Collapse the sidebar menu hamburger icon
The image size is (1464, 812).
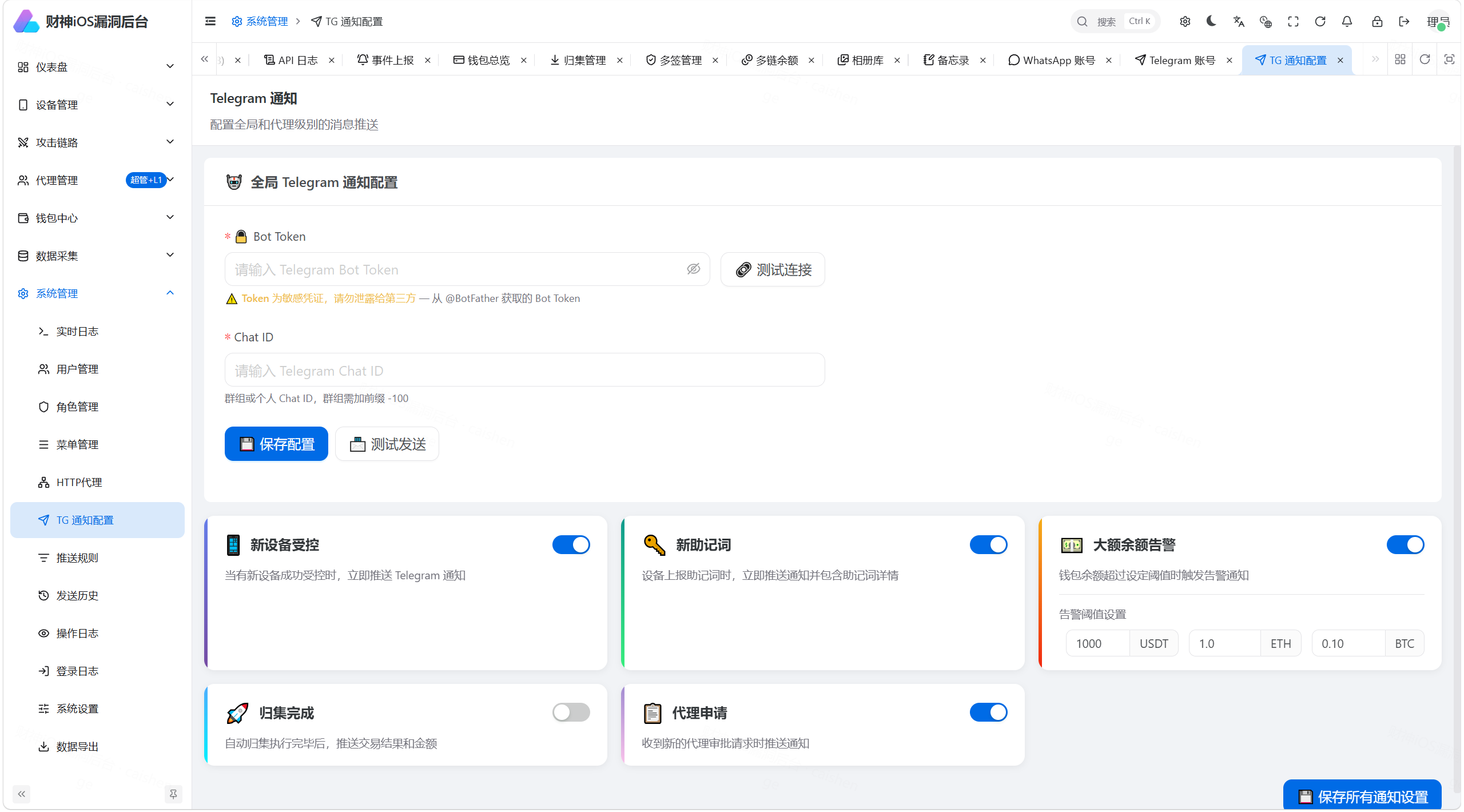(x=210, y=21)
